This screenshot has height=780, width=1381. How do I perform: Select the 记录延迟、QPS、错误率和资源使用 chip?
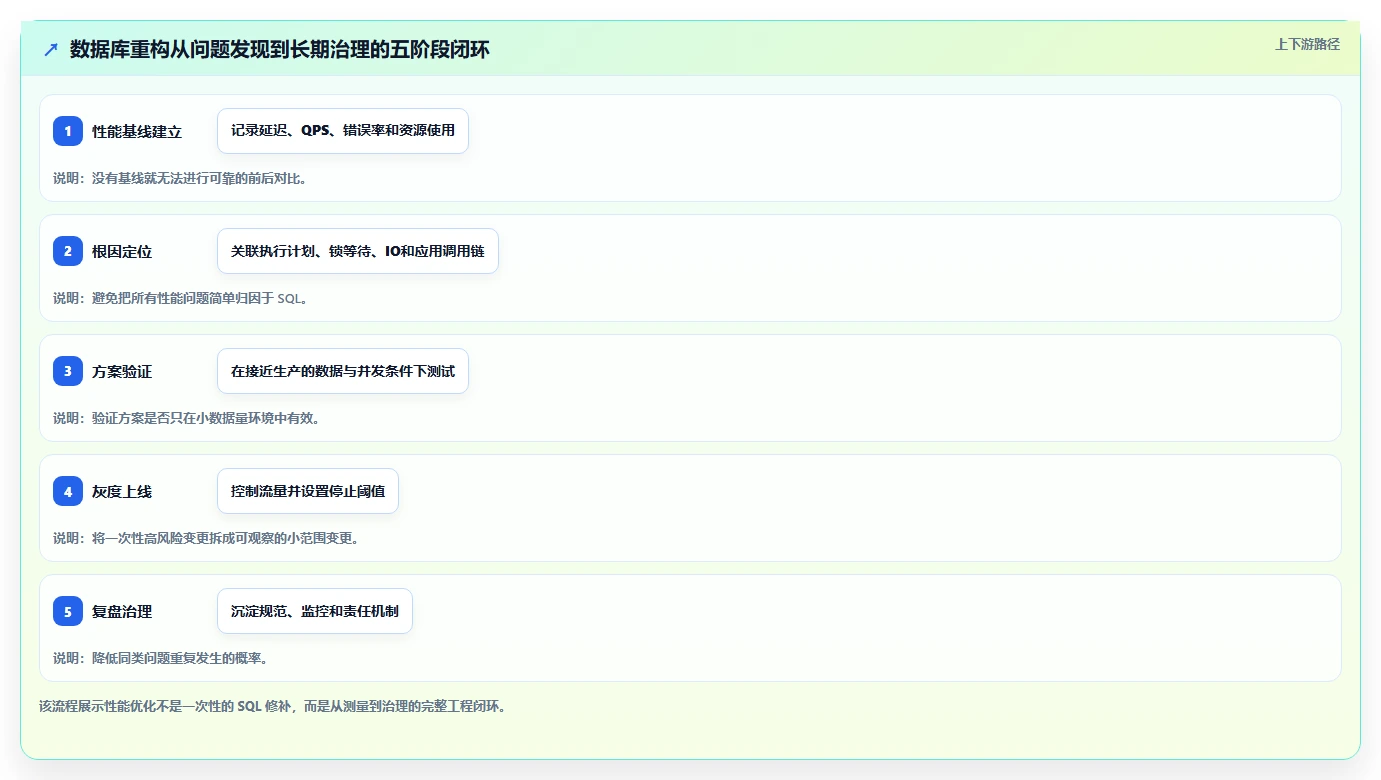(343, 131)
